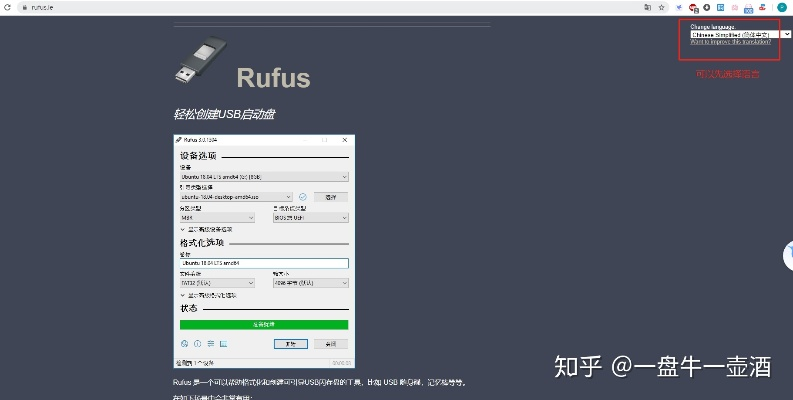Click the Close button beside Start in Rufus
This screenshot has height=400, width=793.
(331, 344)
